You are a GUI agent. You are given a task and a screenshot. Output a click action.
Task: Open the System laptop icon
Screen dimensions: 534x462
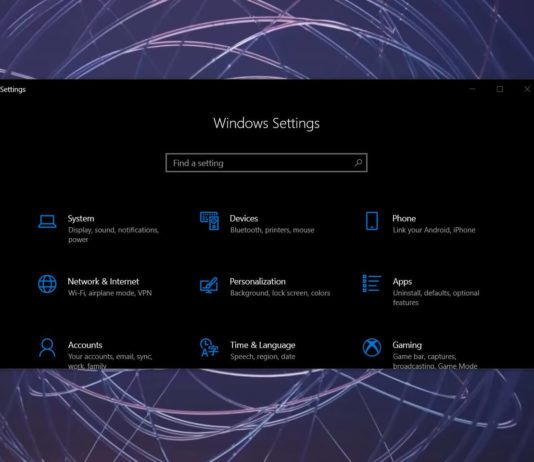point(47,221)
